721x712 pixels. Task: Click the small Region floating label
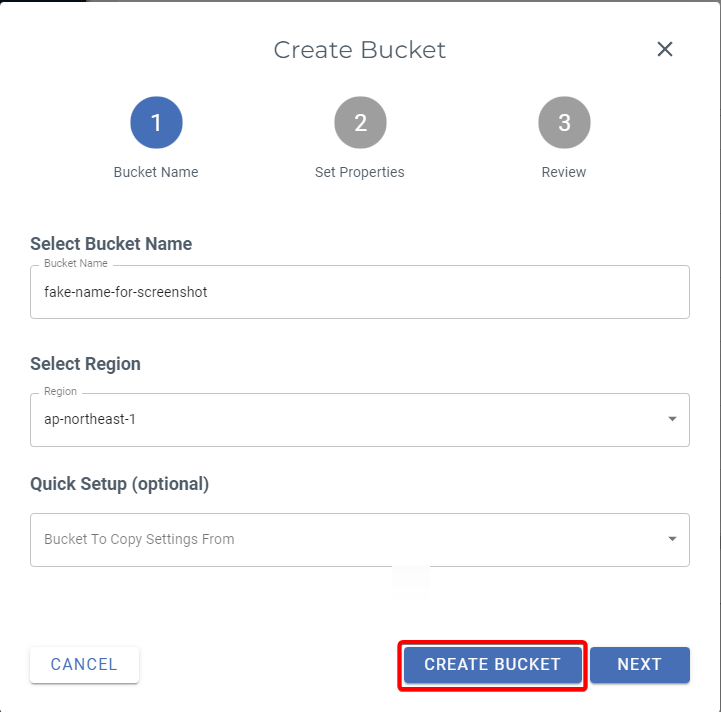pos(60,392)
